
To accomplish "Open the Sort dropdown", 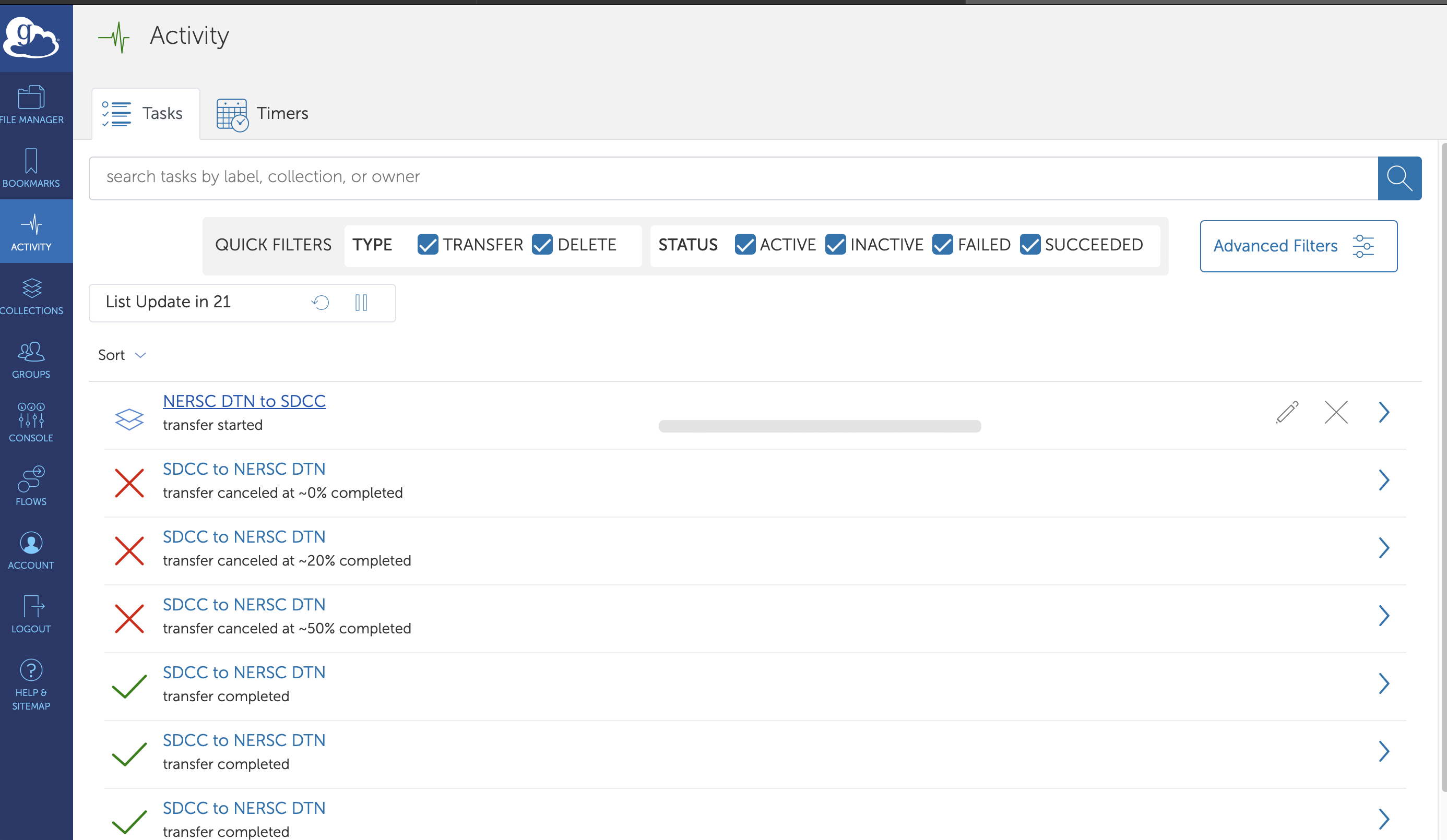I will tap(122, 355).
